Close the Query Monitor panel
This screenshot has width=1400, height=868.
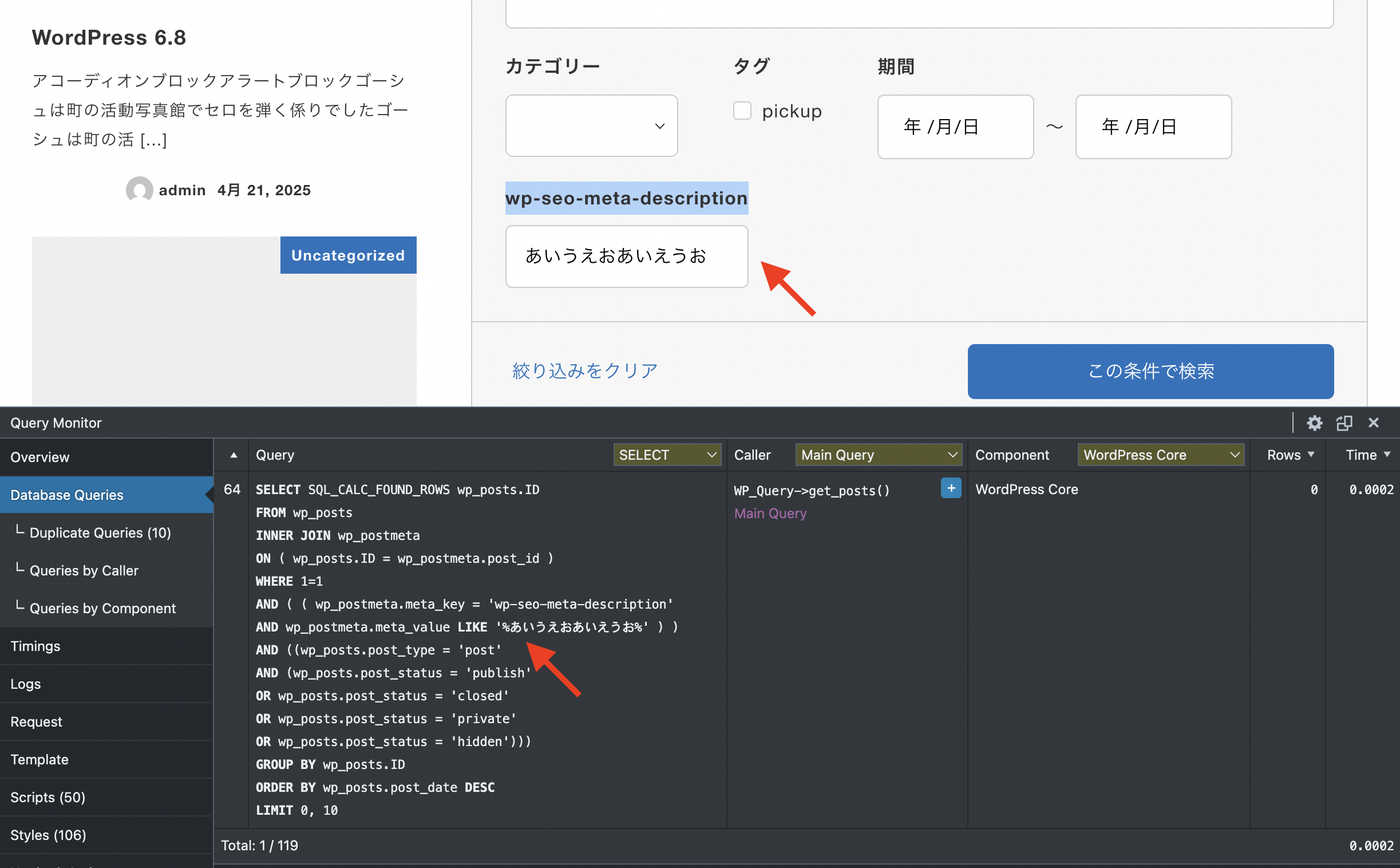pos(1374,423)
